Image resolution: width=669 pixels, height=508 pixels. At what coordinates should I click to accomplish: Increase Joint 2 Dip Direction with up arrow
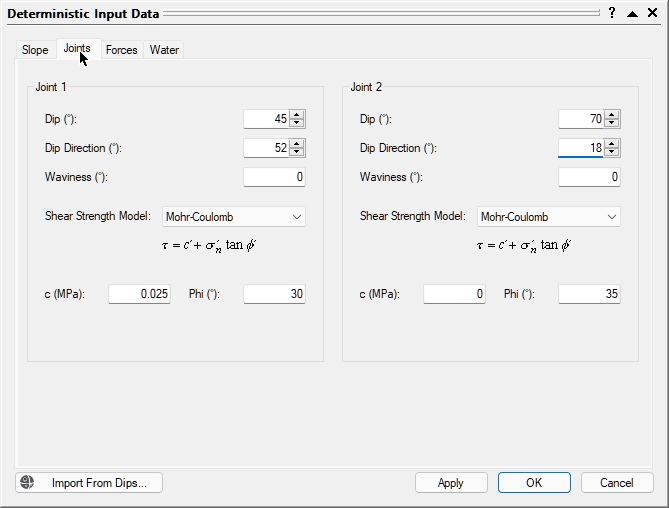[611, 144]
